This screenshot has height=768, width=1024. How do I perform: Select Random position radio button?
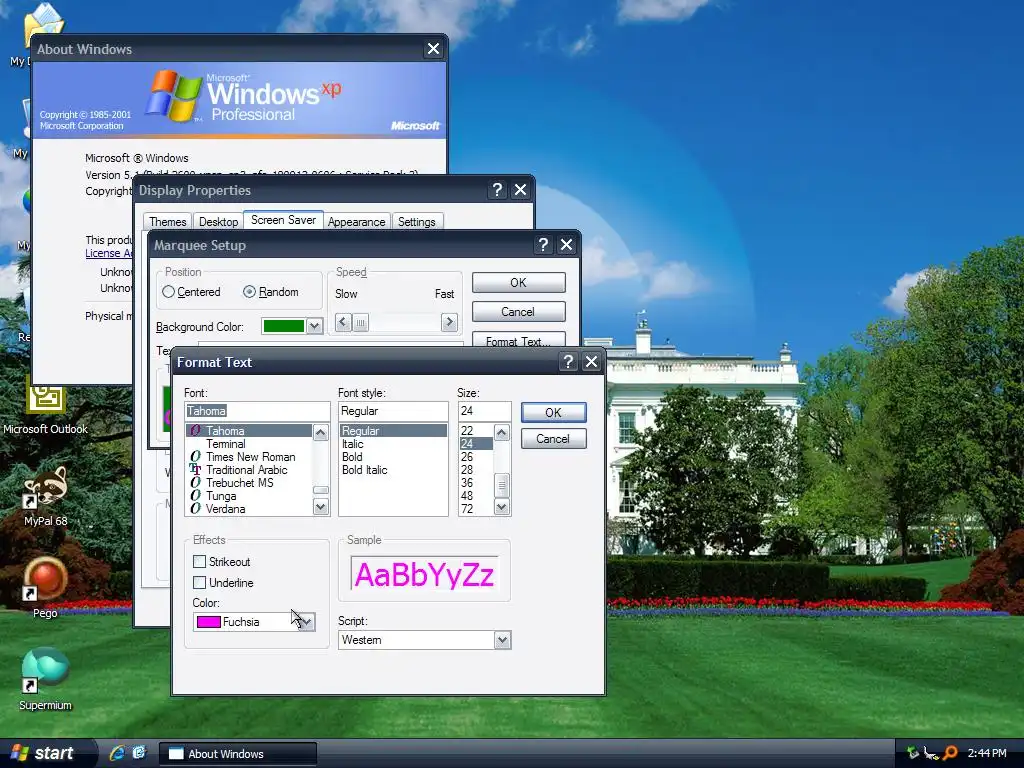coord(249,292)
